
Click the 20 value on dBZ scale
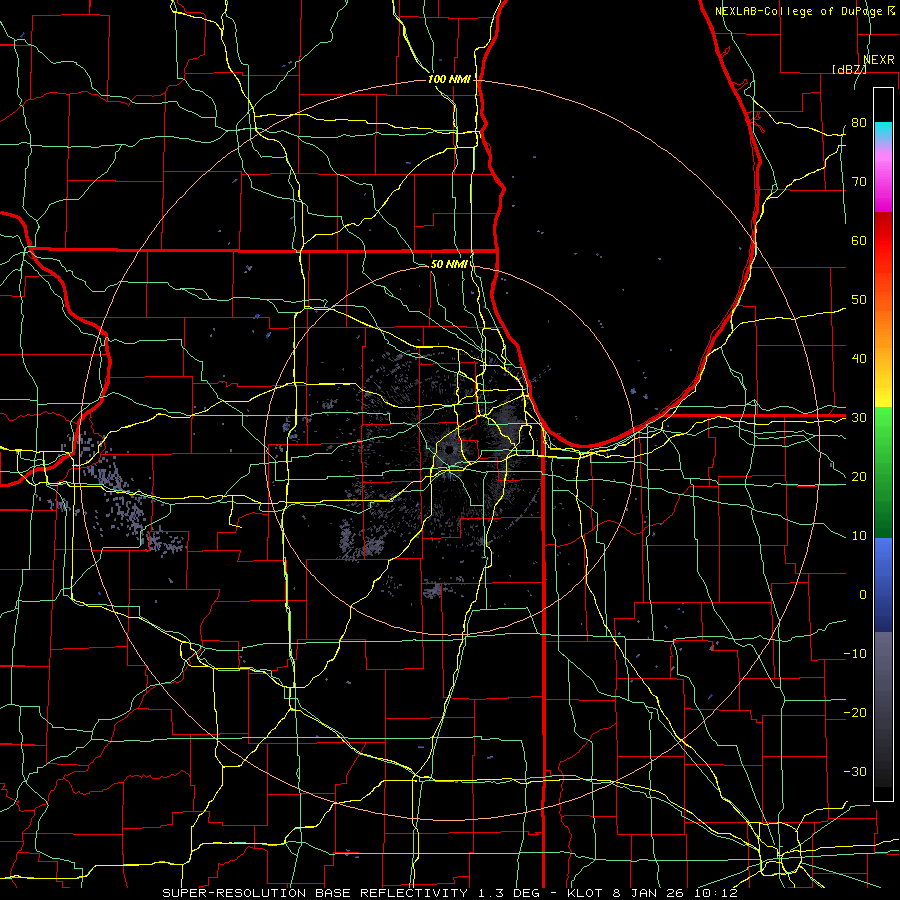(859, 476)
